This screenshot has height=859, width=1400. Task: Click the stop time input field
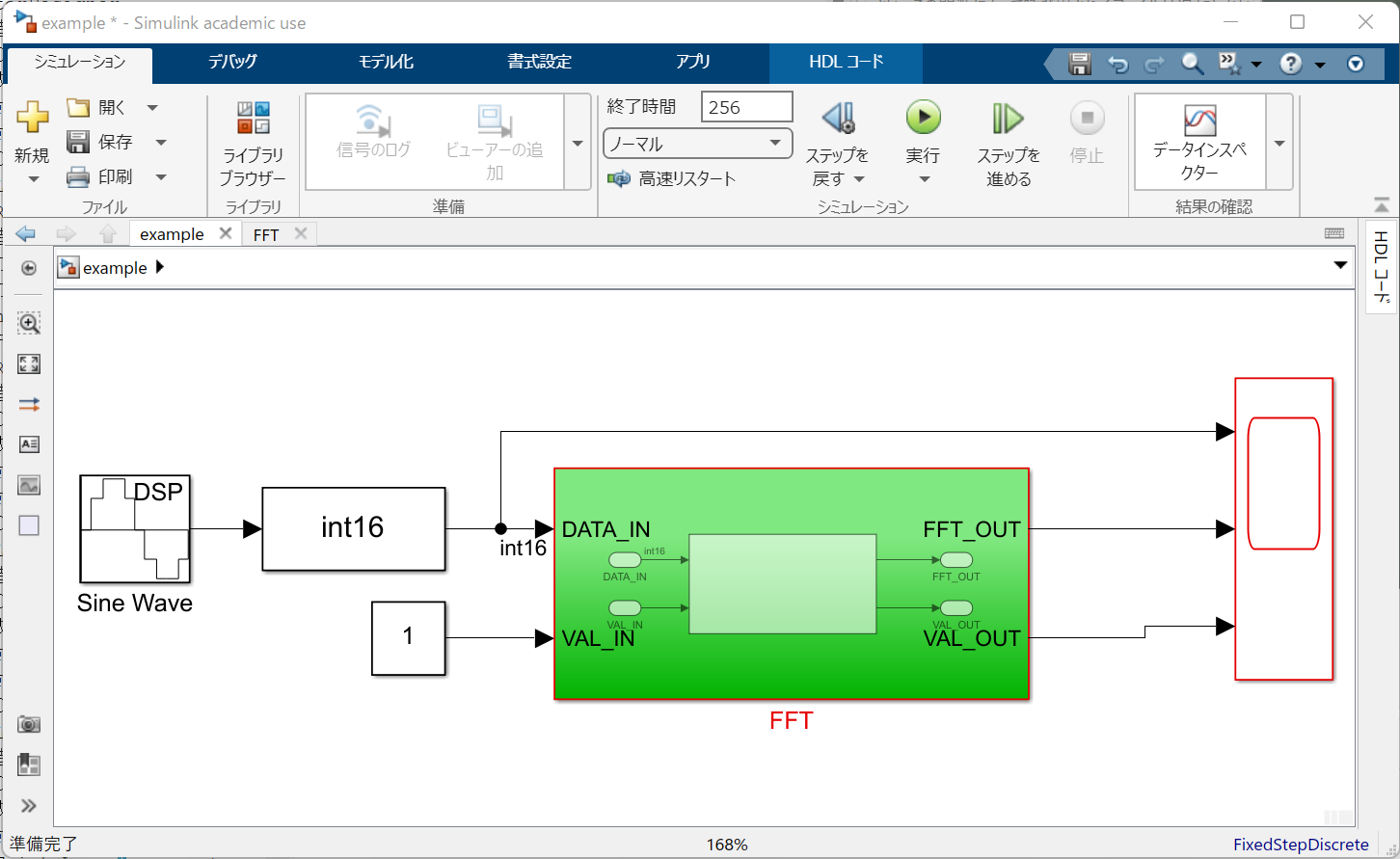tap(746, 107)
